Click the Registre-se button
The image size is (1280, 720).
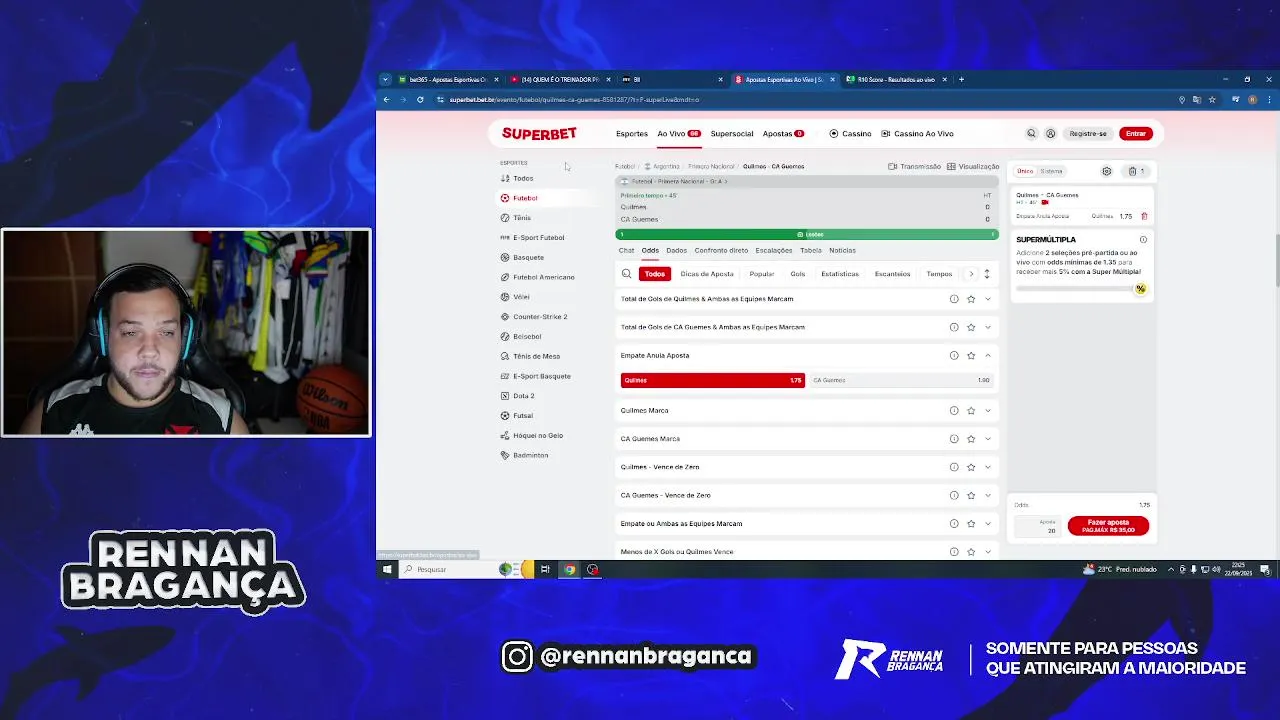(1088, 133)
